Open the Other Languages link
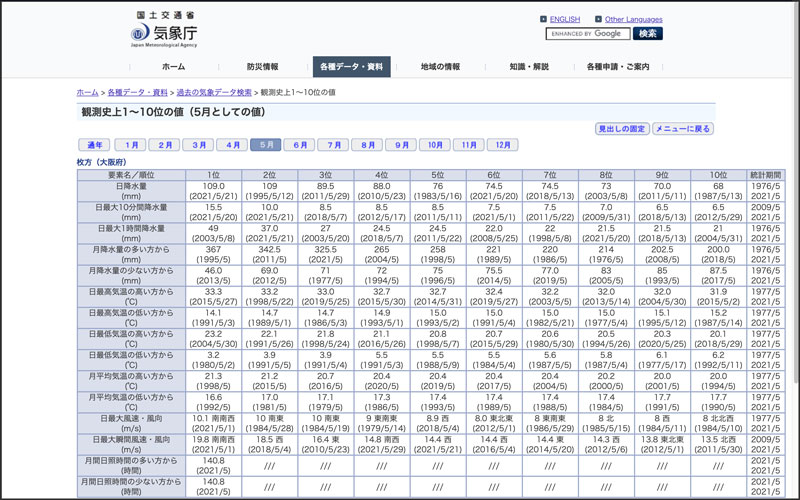Viewport: 800px width, 500px height. (x=633, y=19)
